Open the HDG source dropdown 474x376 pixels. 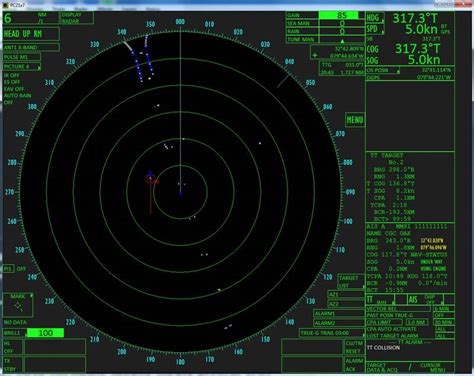coord(375,18)
